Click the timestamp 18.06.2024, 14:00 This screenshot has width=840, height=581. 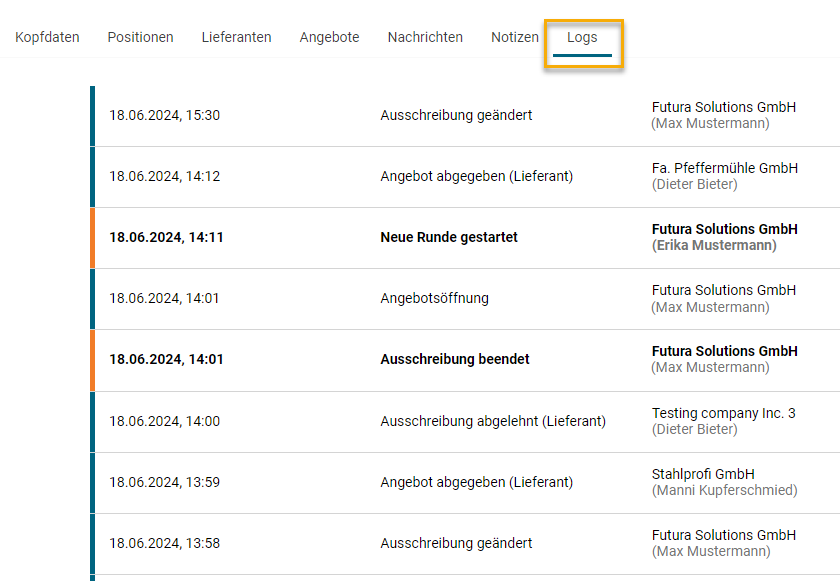(x=164, y=421)
